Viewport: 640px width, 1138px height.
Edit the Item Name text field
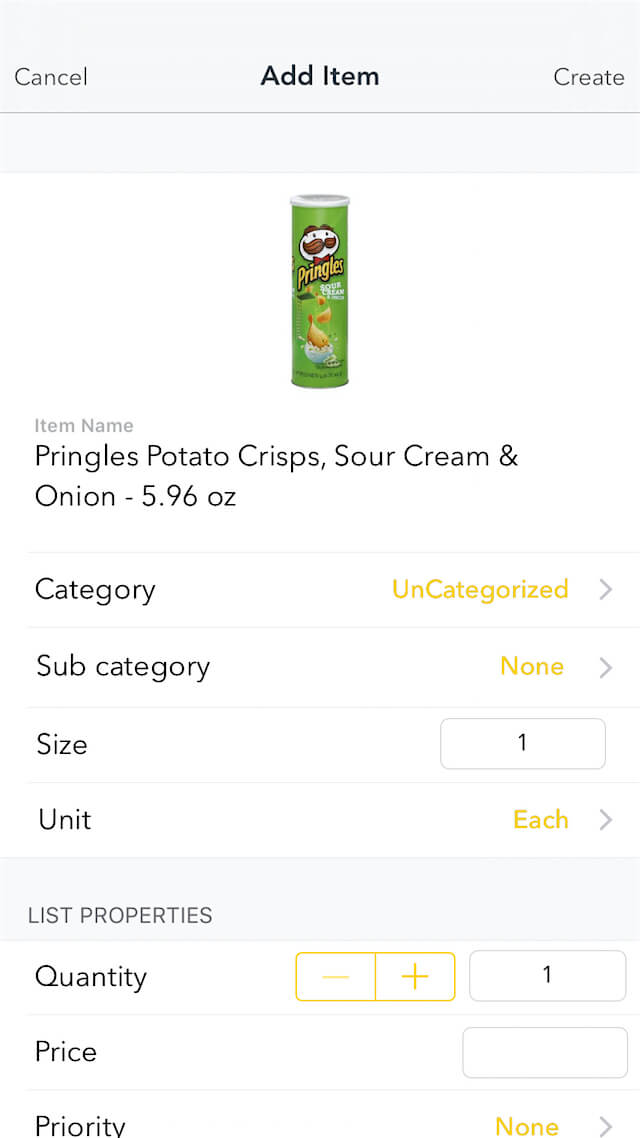[277, 476]
